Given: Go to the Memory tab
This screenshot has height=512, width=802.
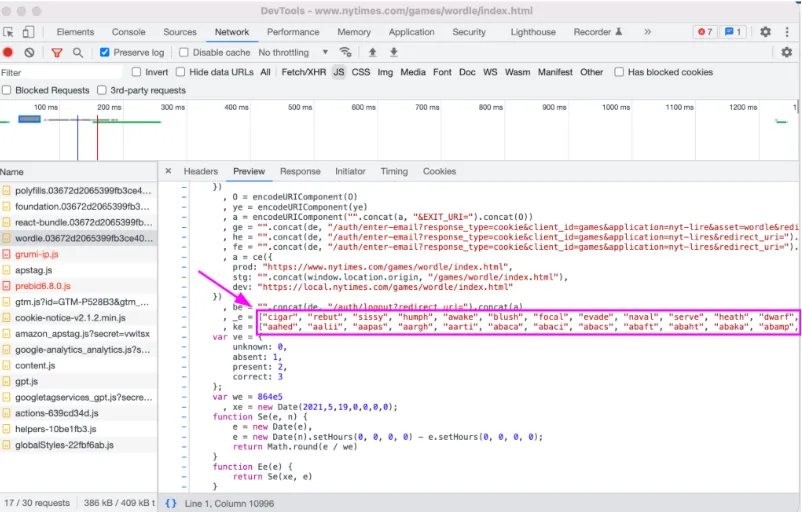Looking at the screenshot, I should coord(354,32).
